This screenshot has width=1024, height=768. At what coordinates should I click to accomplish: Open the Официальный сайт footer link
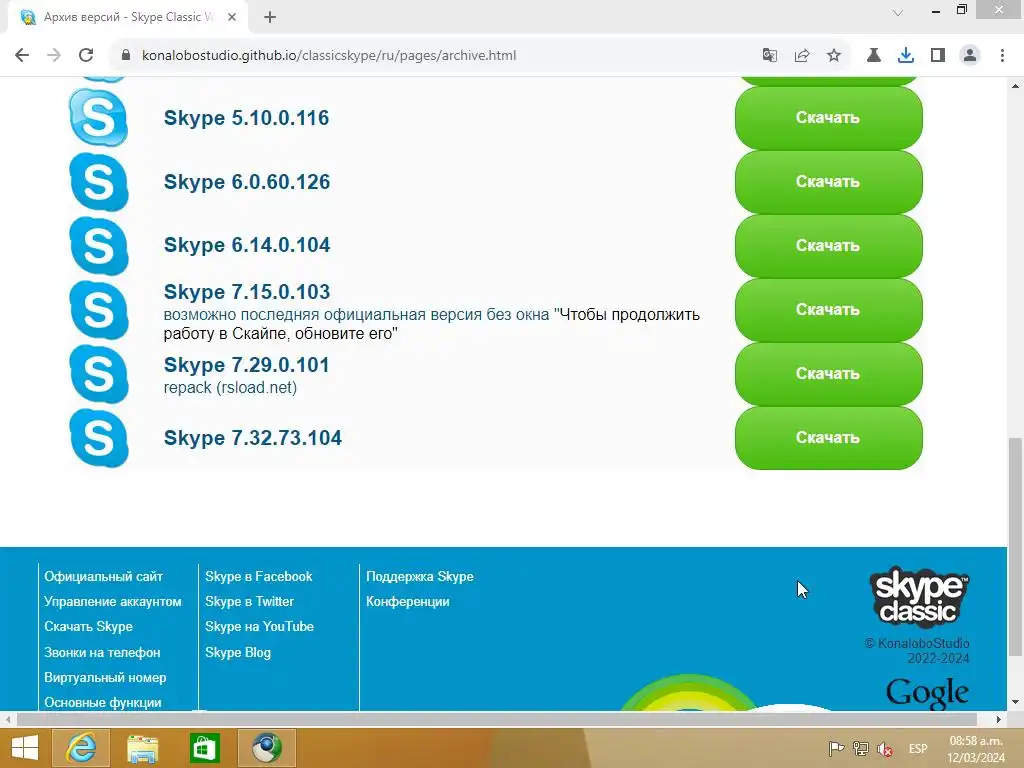103,577
